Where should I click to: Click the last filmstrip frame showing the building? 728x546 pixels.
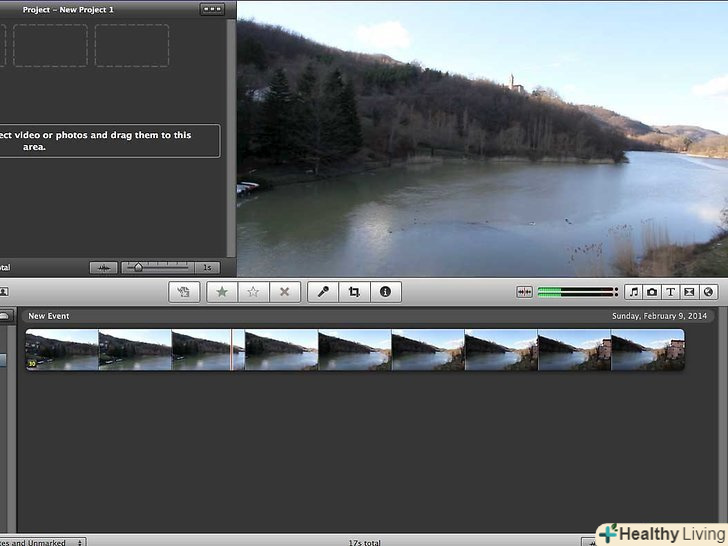(x=648, y=350)
